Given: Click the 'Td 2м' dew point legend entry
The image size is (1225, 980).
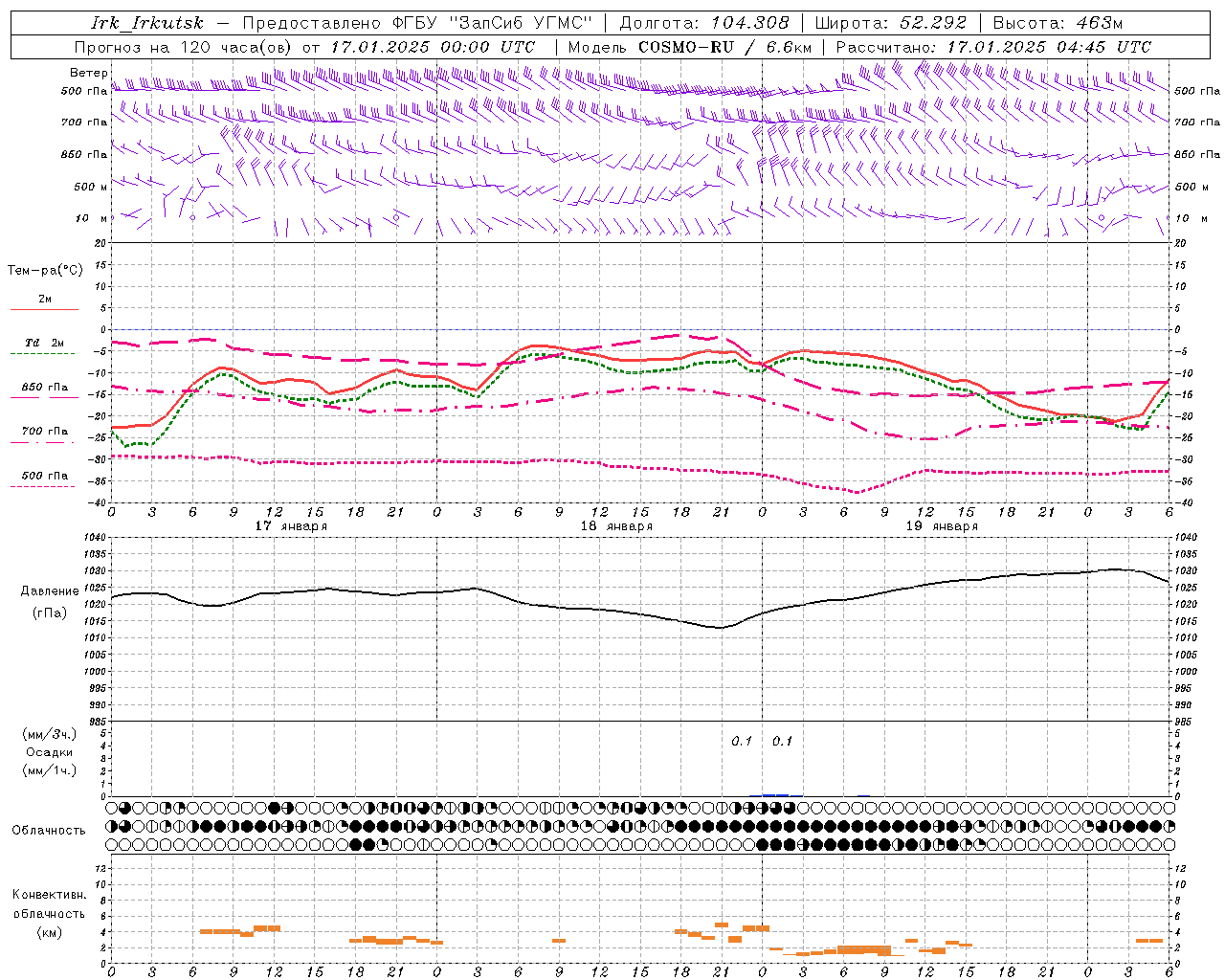Looking at the screenshot, I should click(45, 343).
